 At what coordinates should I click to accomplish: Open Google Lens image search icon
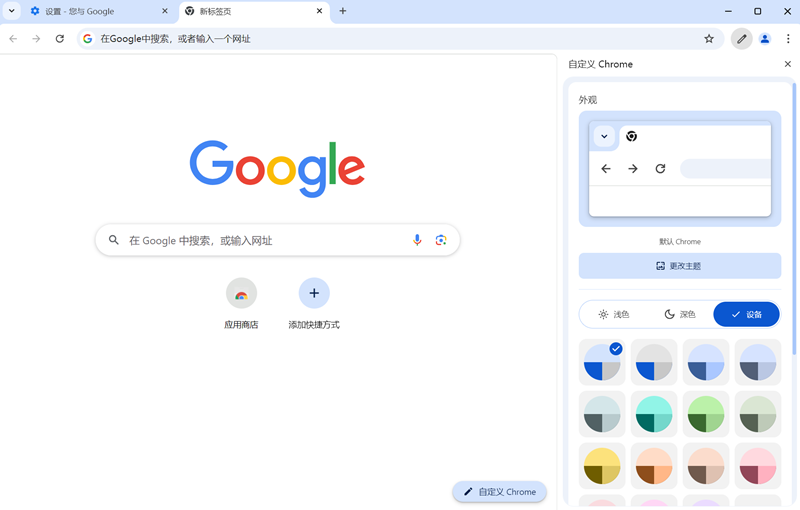[x=441, y=240]
